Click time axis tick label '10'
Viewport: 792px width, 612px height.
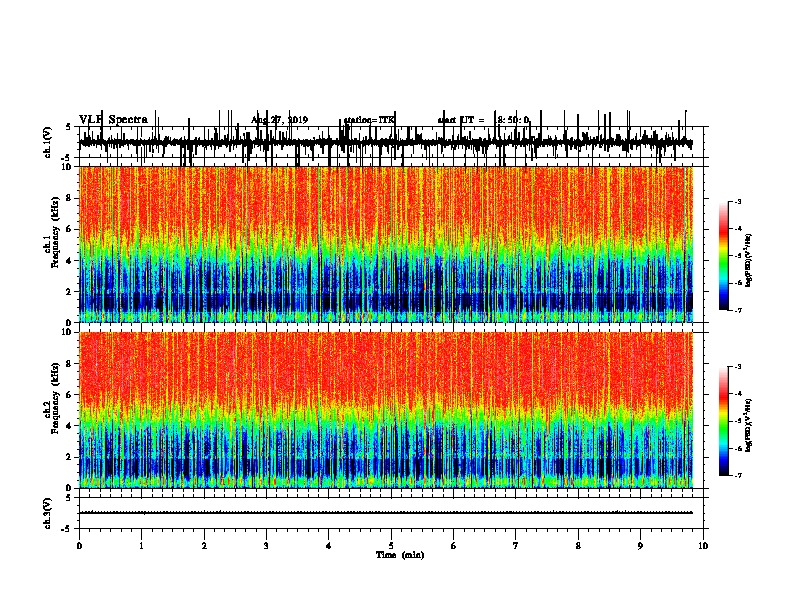(703, 546)
